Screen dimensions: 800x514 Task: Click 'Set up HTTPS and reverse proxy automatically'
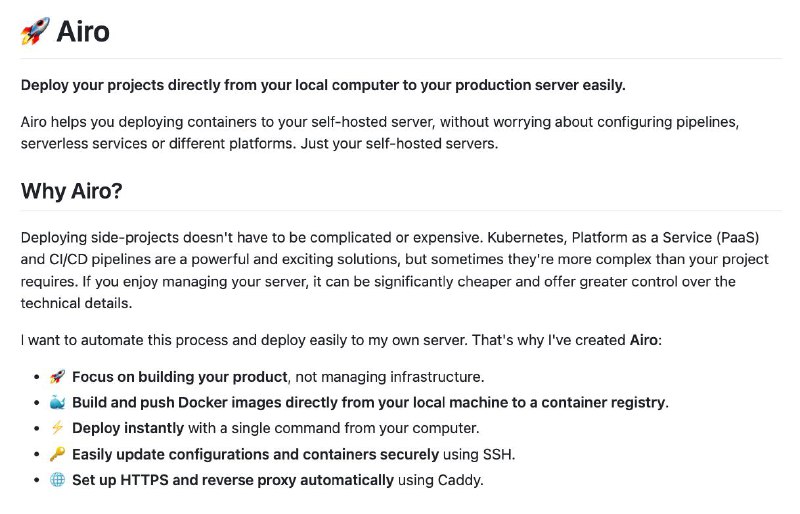click(x=233, y=480)
